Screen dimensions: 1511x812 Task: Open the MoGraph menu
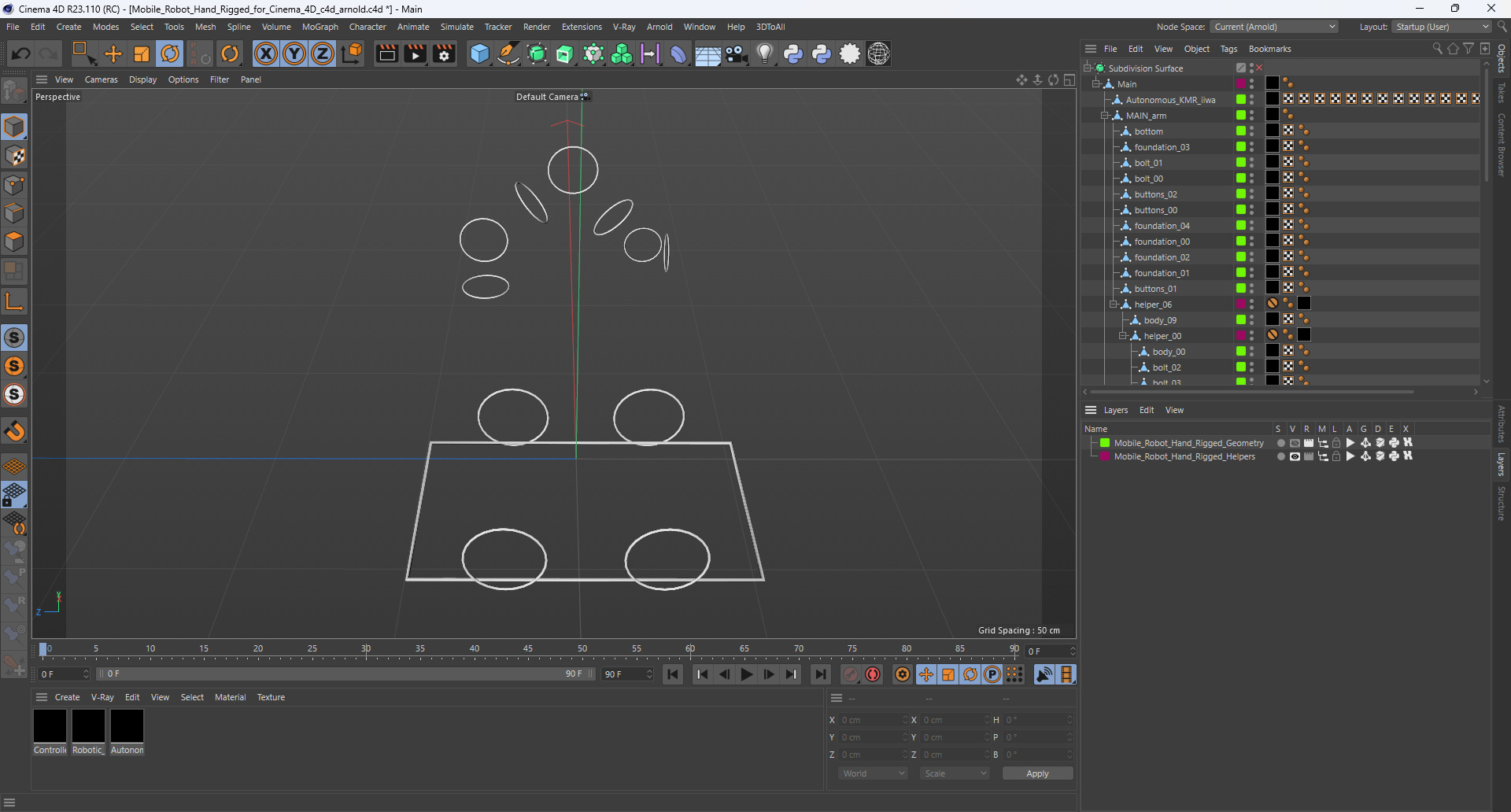tap(320, 27)
